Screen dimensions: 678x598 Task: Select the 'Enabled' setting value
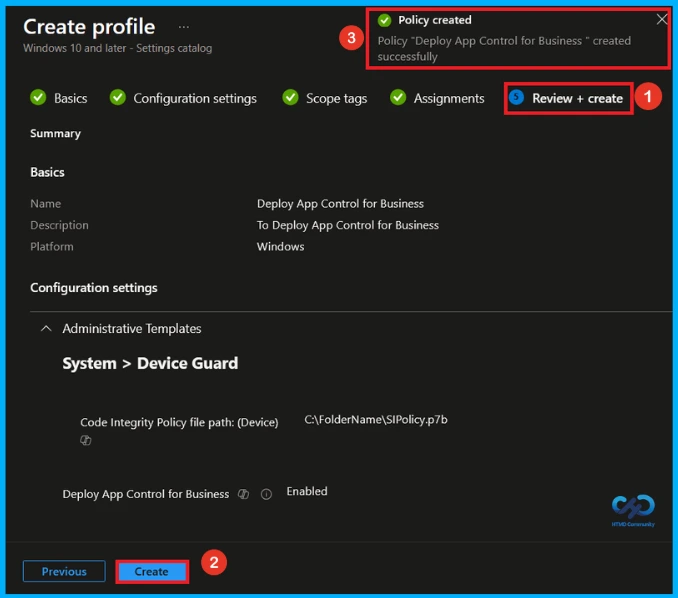click(307, 492)
